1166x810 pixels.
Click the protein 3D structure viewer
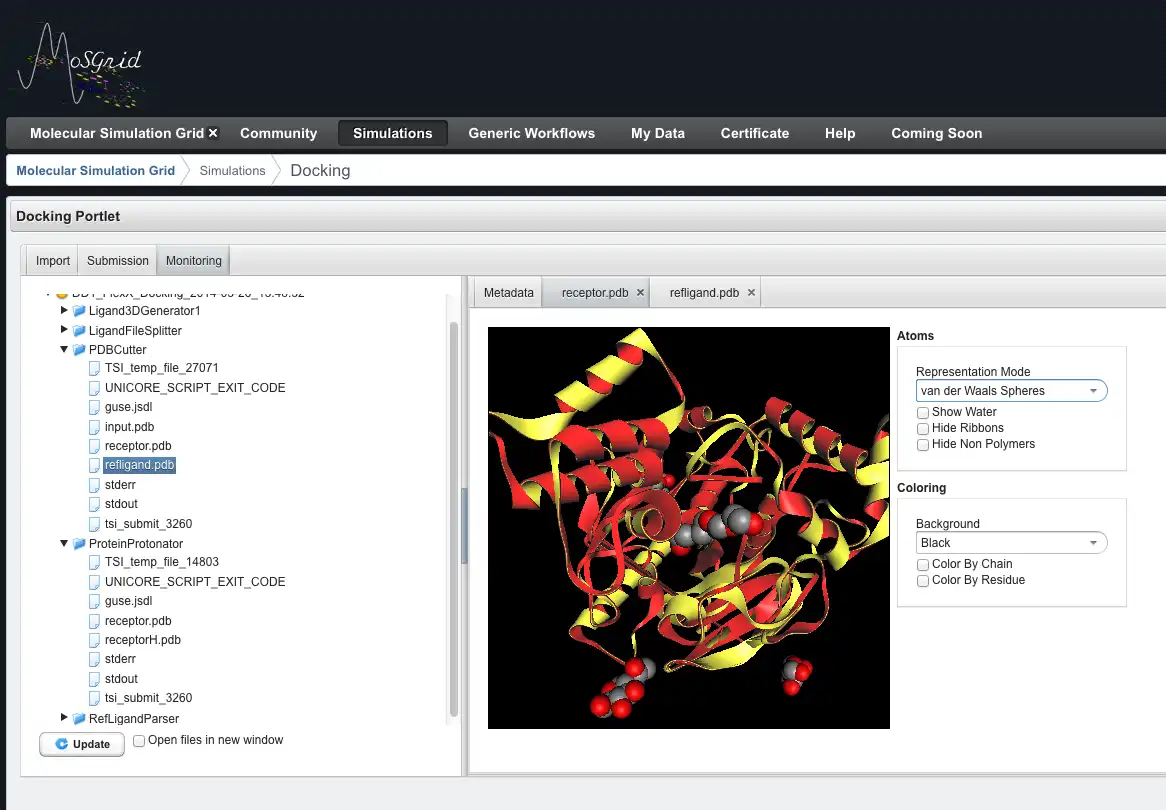(689, 528)
